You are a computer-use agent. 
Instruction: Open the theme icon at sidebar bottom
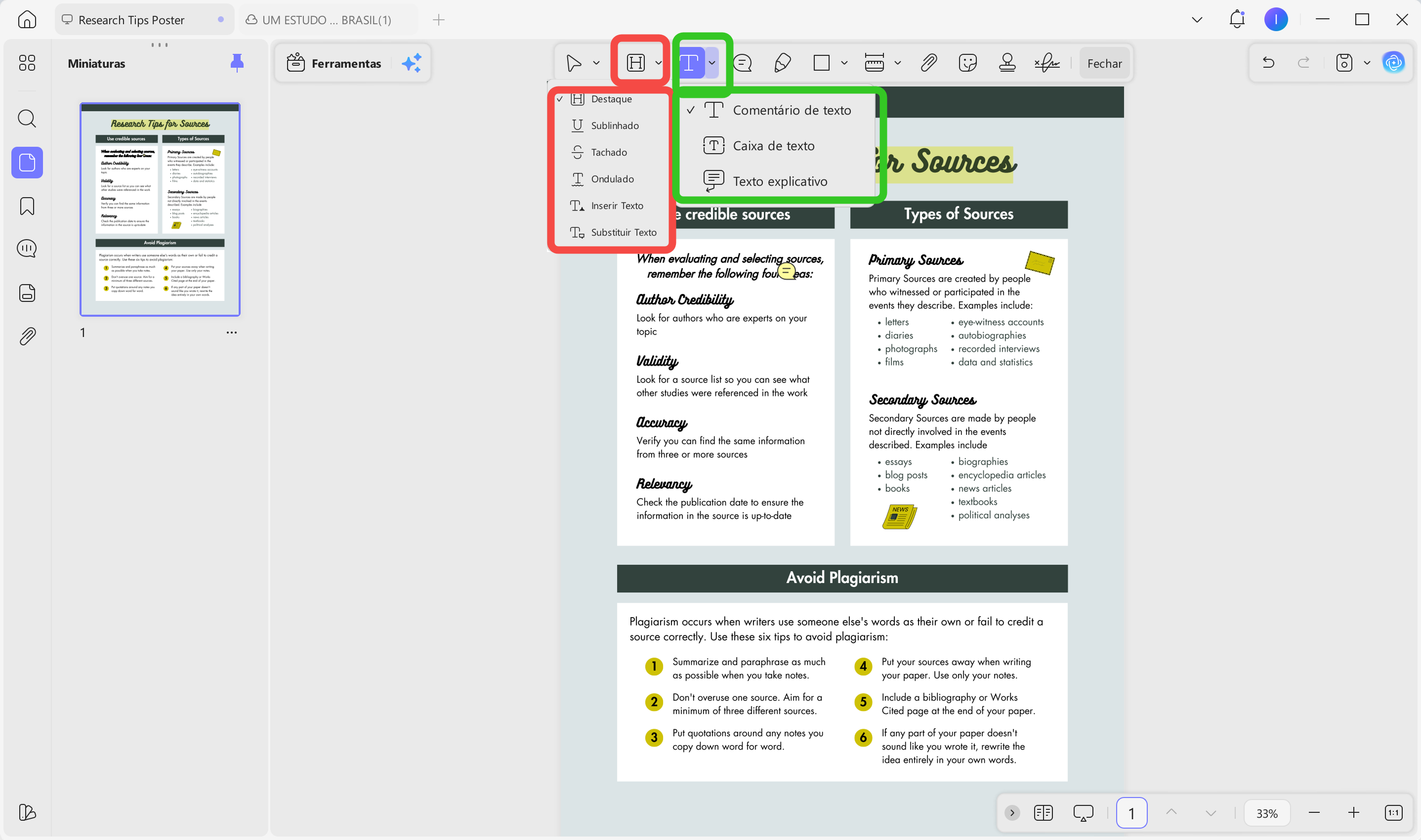27,812
